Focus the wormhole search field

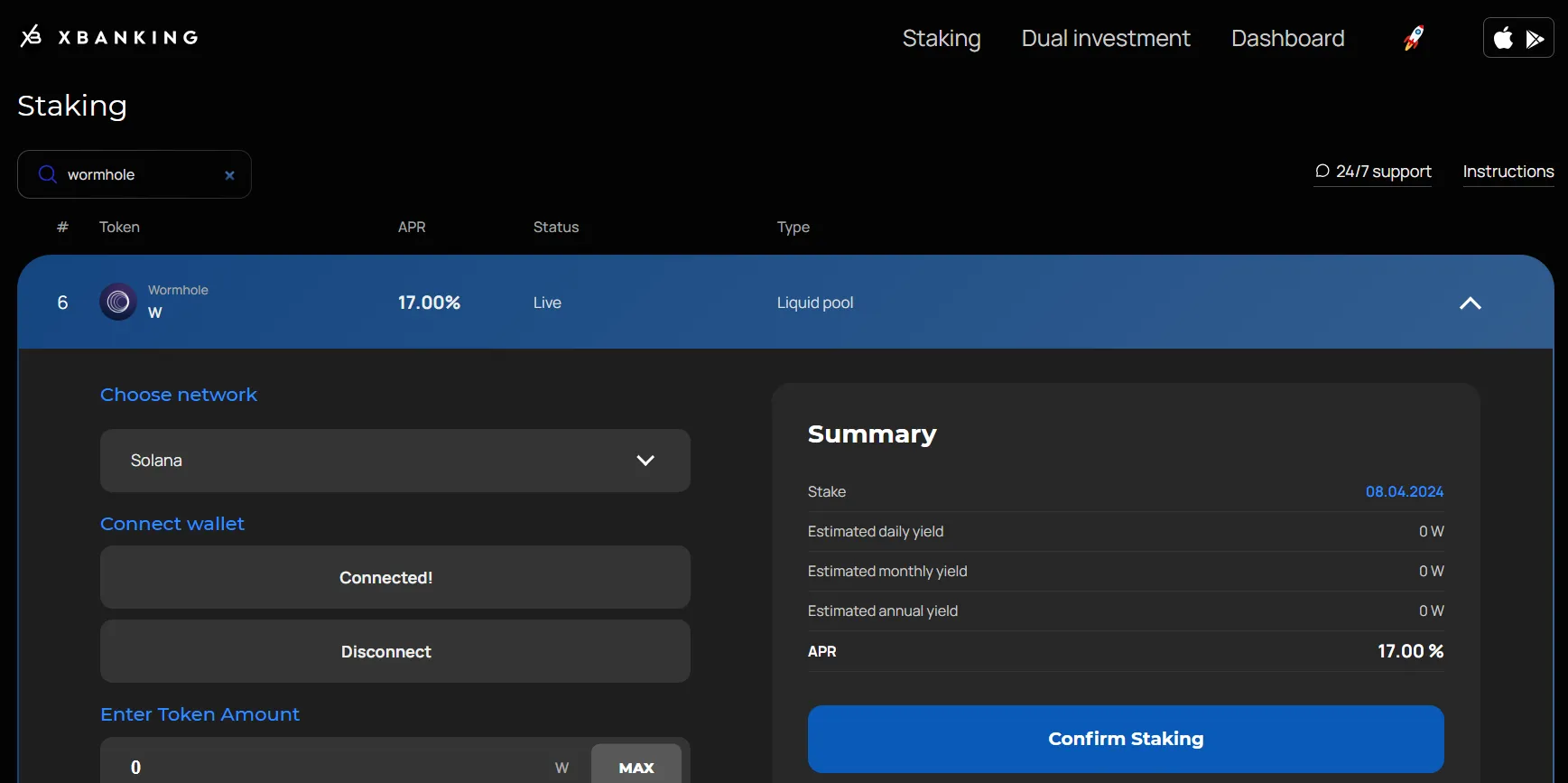pos(135,174)
